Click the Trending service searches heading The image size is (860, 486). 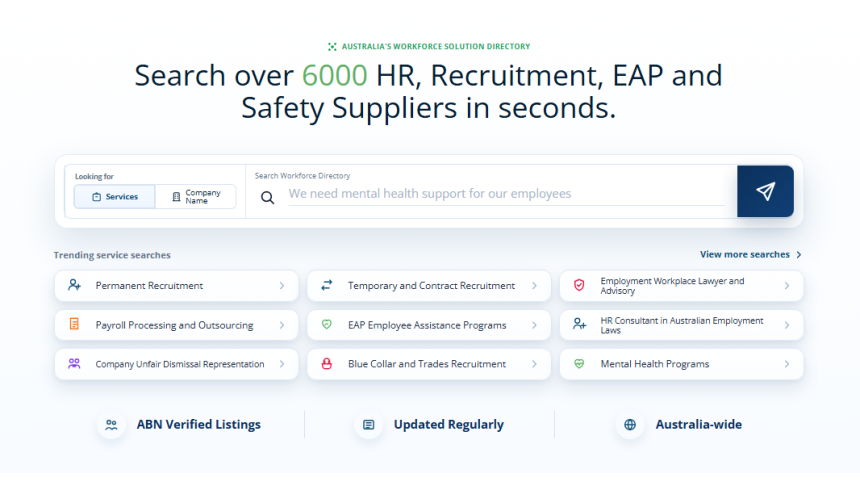[x=112, y=255]
